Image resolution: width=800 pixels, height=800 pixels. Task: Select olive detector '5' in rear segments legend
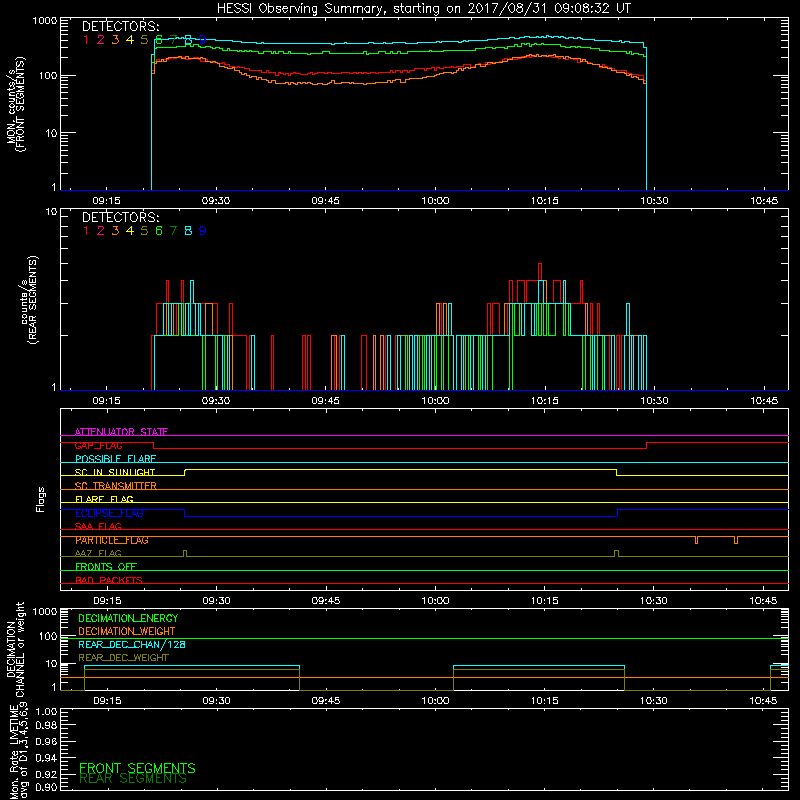point(144,231)
